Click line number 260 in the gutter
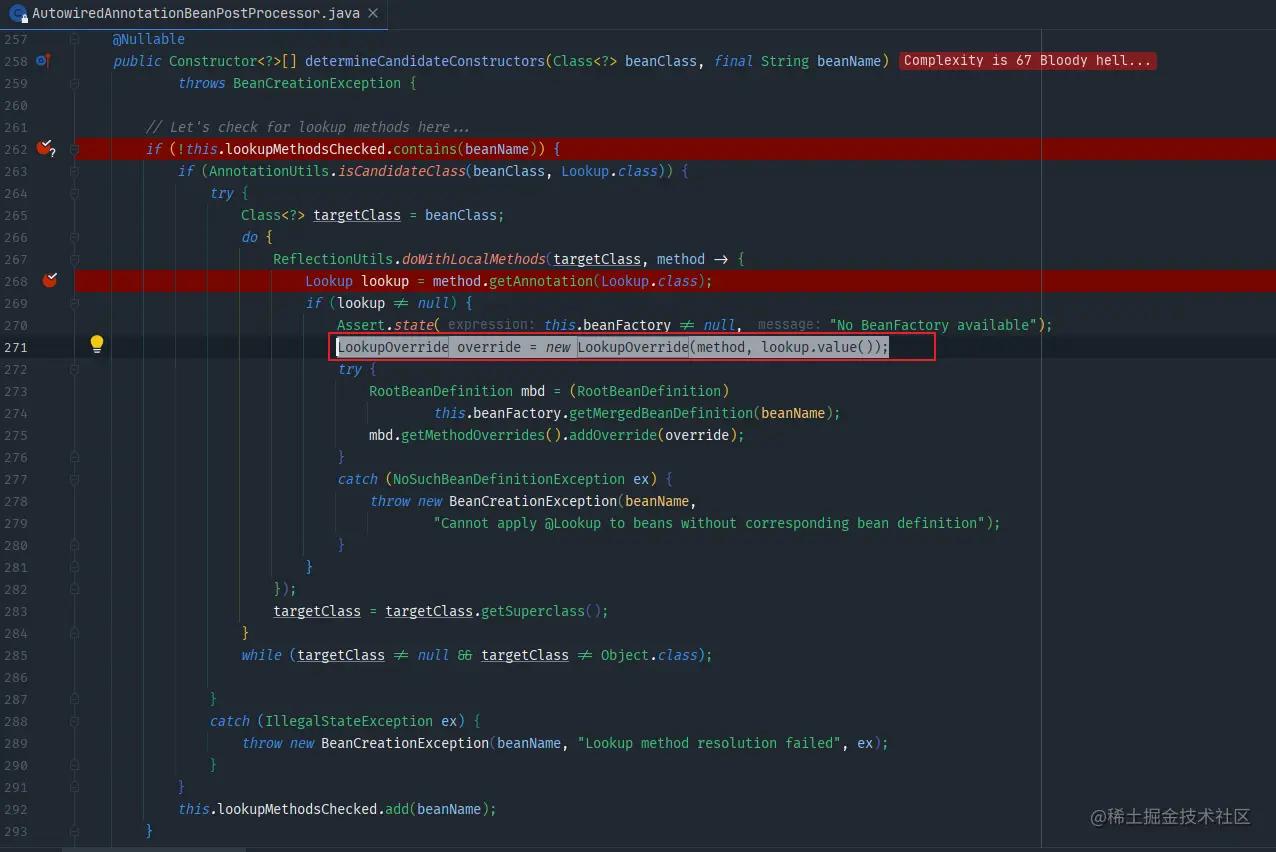Viewport: 1276px width, 852px height. click(16, 105)
